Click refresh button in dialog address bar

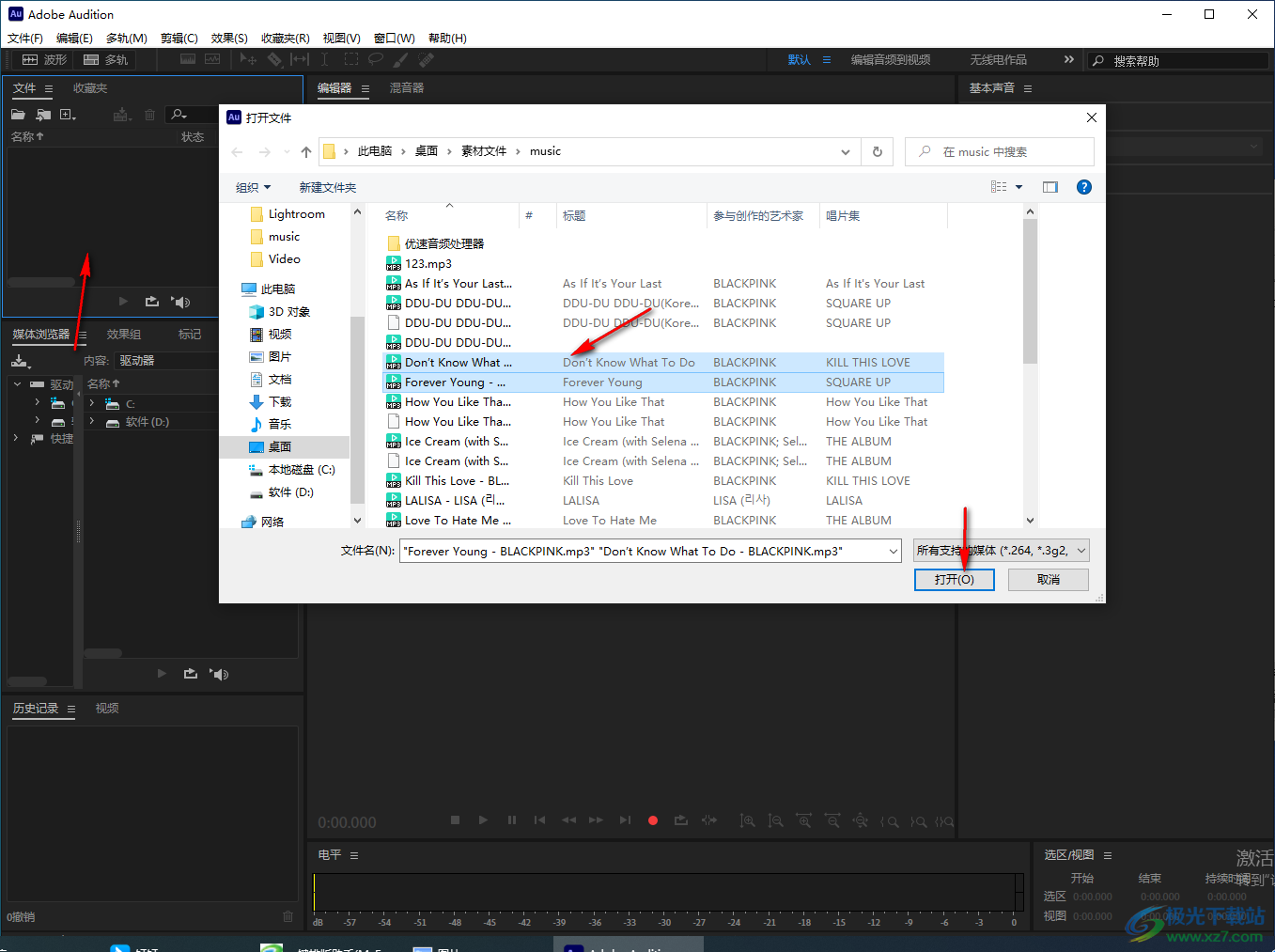(x=878, y=151)
